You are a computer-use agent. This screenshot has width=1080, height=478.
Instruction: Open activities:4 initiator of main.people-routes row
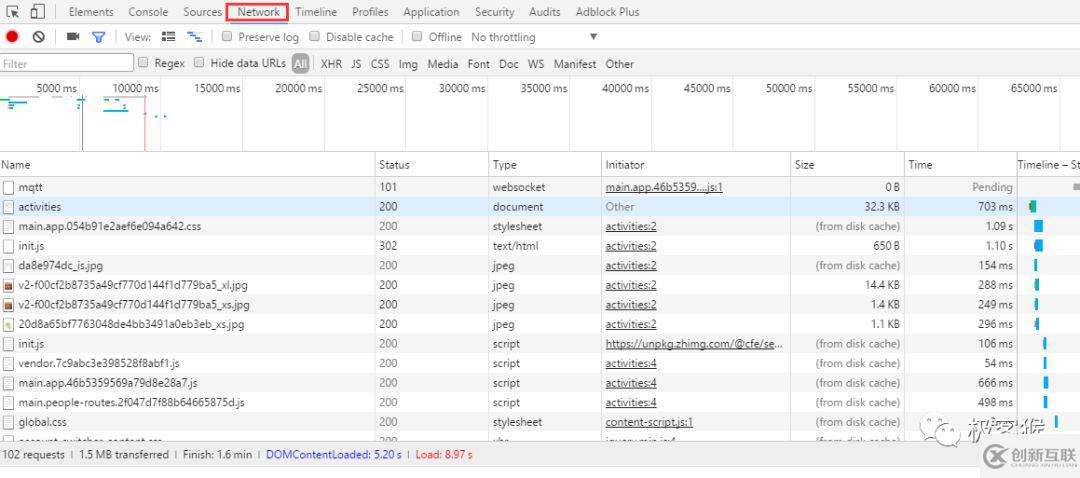[631, 402]
